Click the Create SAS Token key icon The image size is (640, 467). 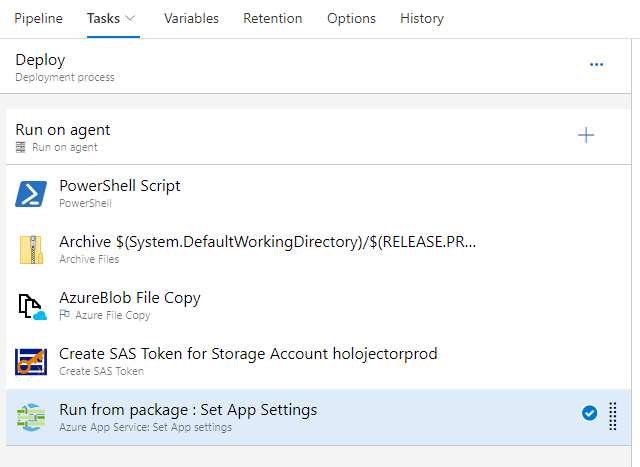pos(32,361)
